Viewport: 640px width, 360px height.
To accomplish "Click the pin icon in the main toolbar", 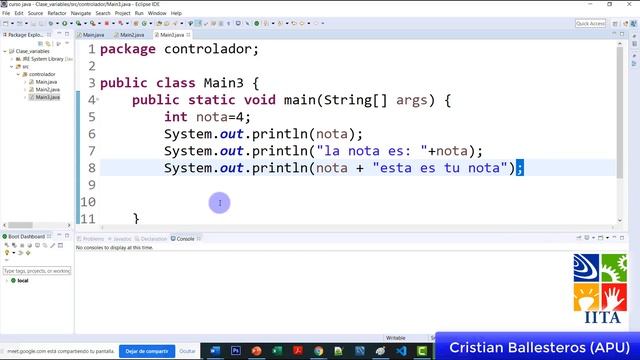I will tap(190, 23).
